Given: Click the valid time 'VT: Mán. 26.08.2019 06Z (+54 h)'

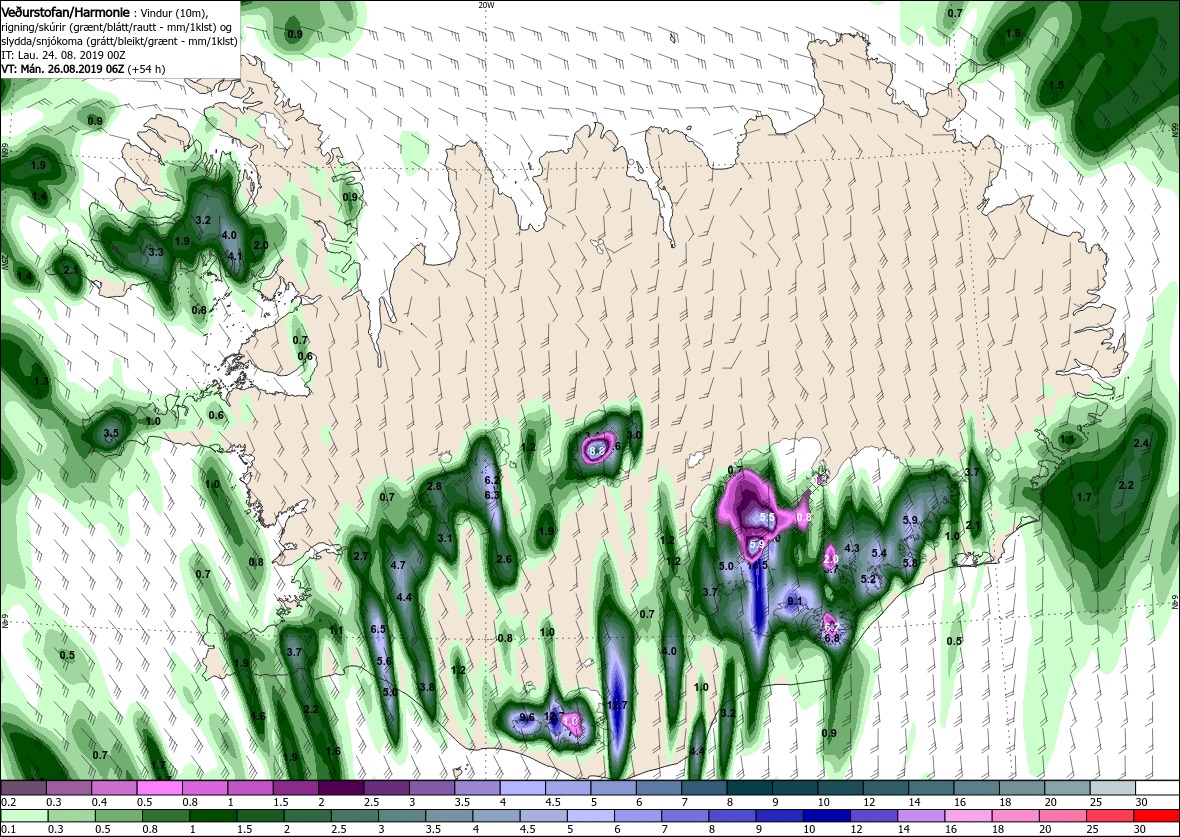Looking at the screenshot, I should click(x=84, y=68).
